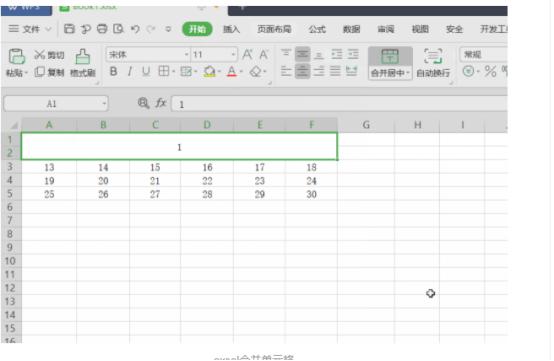554x361 pixels.
Task: Click the 粘贴 paste button
Action: (x=16, y=63)
